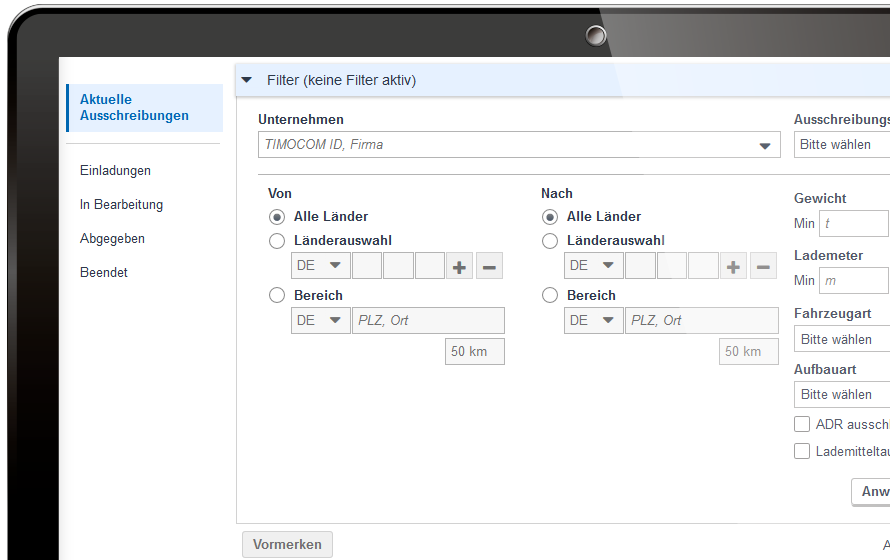Go to In Bearbeitung section
Viewport: 890px width, 560px height.
tap(121, 205)
